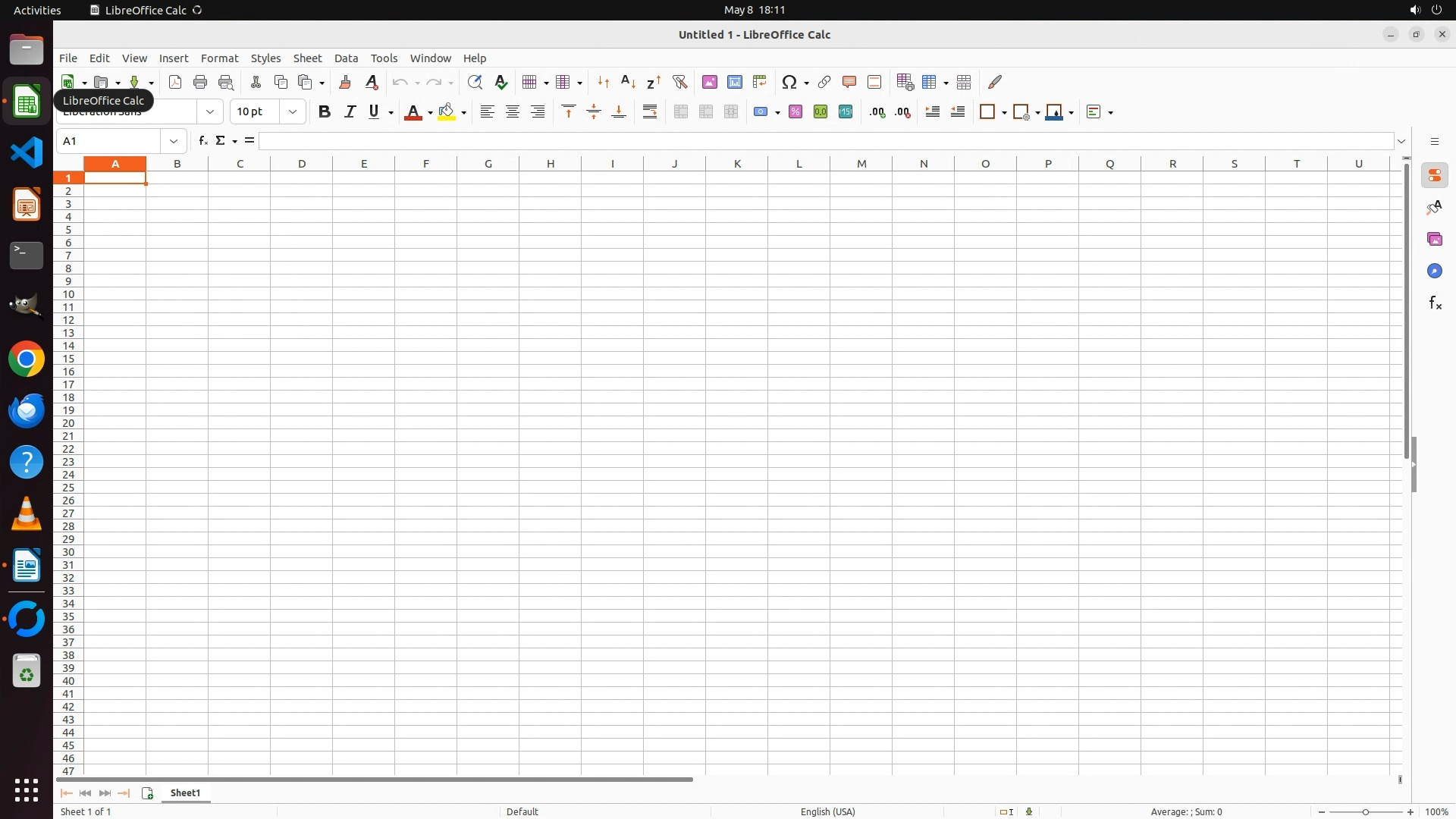Click the Function Wizard icon
1456x819 pixels.
[202, 141]
